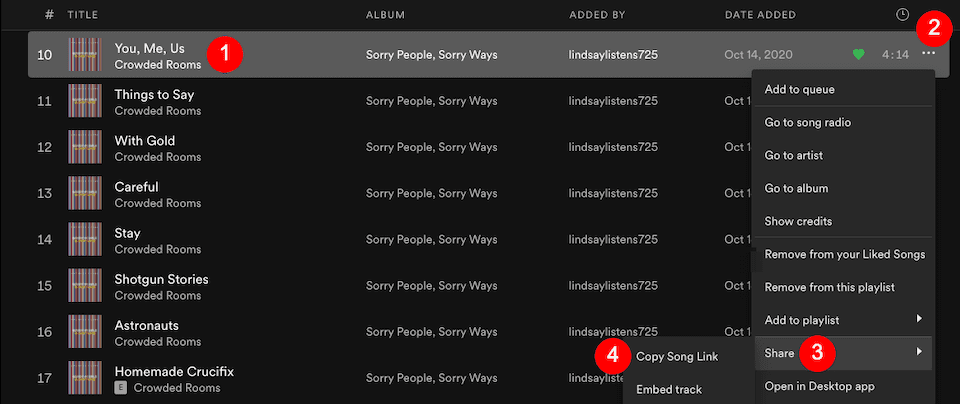The height and width of the screenshot is (404, 960).
Task: Open Crowded Rooms artist link under Careful
Action: (x=157, y=203)
